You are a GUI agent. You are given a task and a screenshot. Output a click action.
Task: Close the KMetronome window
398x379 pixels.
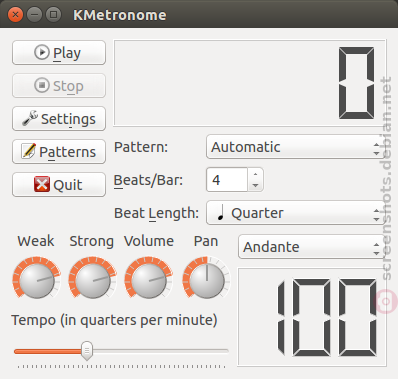(15, 14)
